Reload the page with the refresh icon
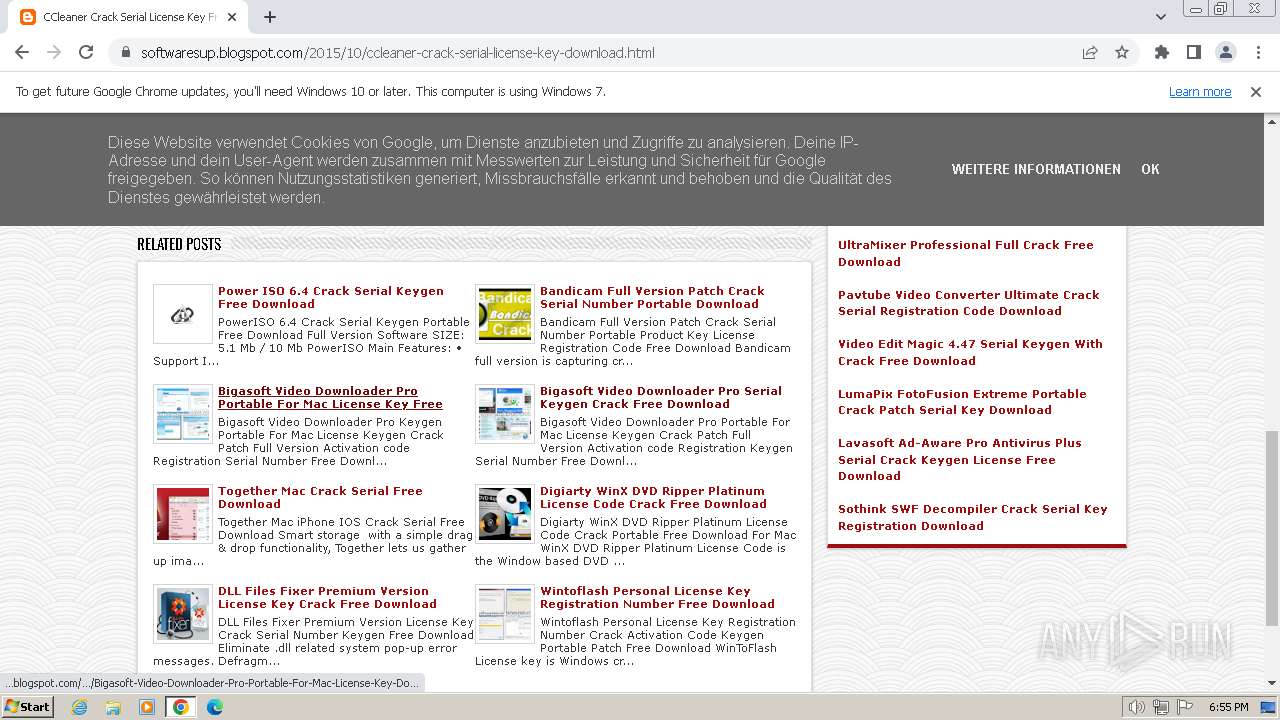 click(x=86, y=53)
